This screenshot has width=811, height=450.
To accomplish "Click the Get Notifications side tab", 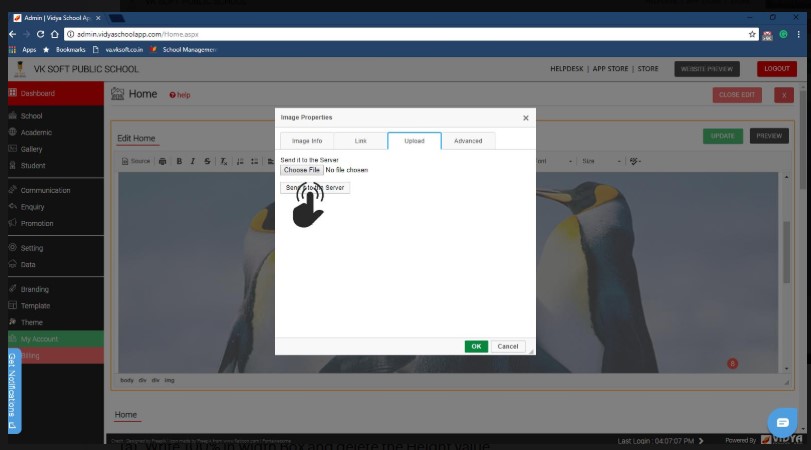I will pos(13,391).
